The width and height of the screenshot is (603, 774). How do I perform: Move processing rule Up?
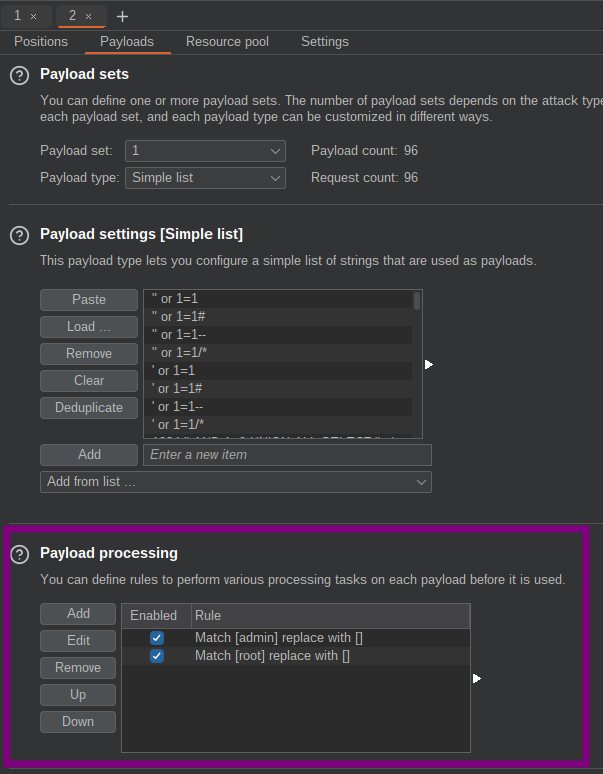point(78,695)
